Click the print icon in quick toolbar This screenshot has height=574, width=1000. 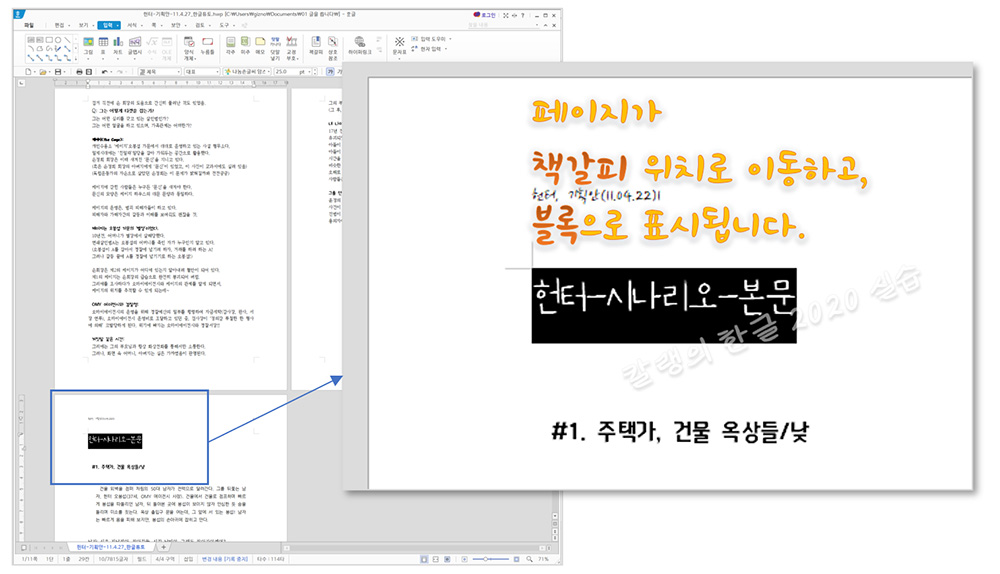pyautogui.click(x=79, y=72)
